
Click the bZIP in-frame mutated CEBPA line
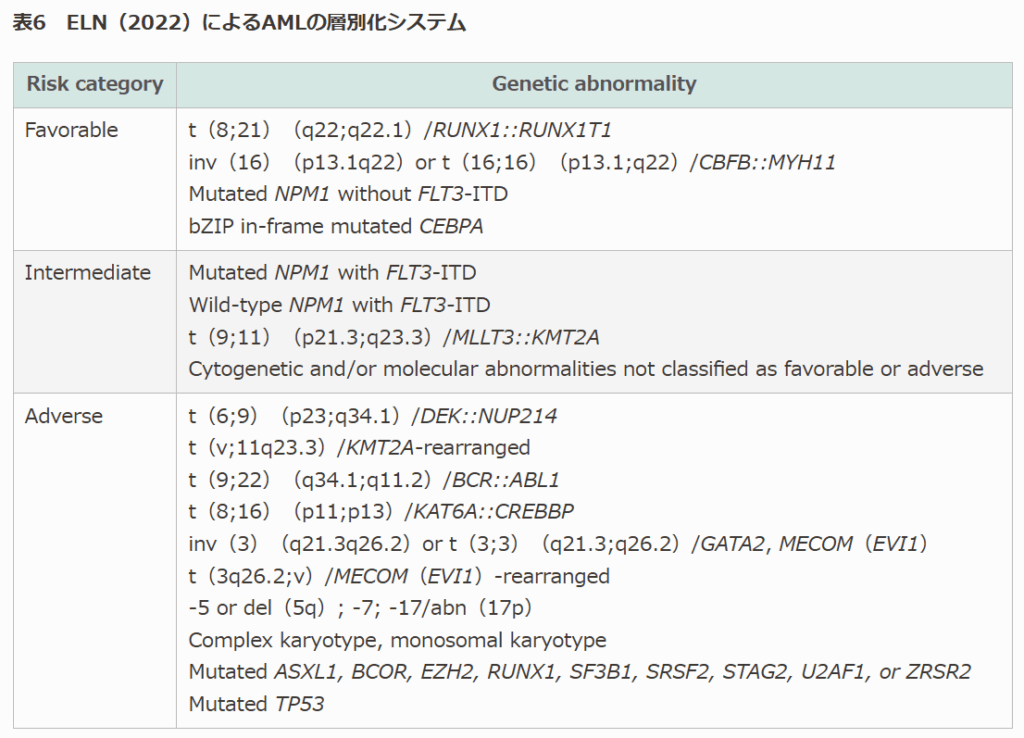pos(336,226)
